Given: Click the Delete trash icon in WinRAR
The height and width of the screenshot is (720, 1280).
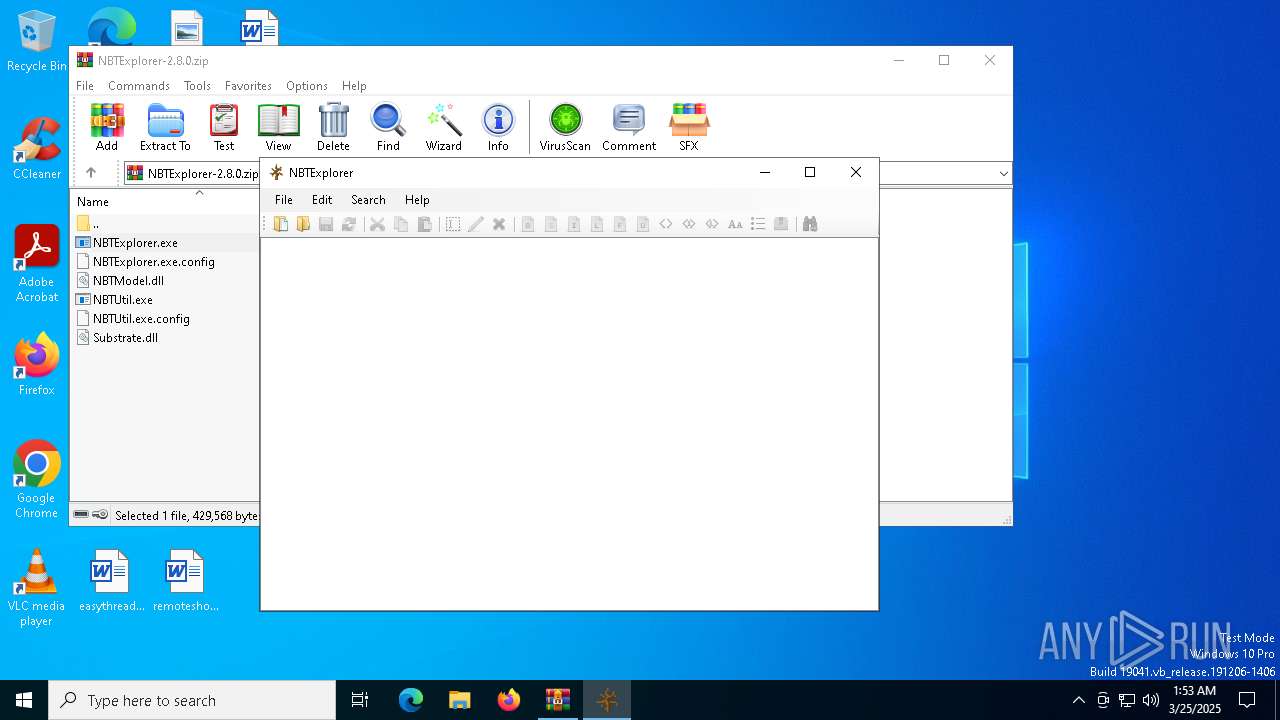Looking at the screenshot, I should coord(333,127).
